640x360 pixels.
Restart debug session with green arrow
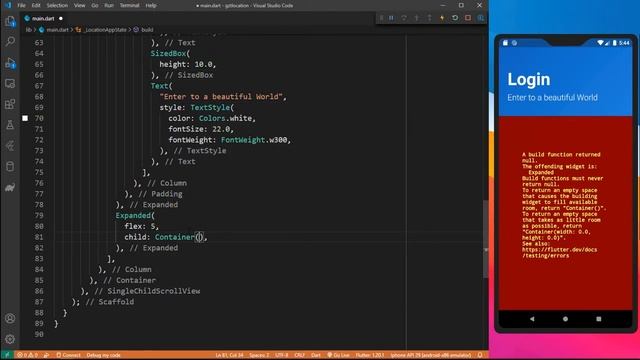pyautogui.click(x=455, y=18)
